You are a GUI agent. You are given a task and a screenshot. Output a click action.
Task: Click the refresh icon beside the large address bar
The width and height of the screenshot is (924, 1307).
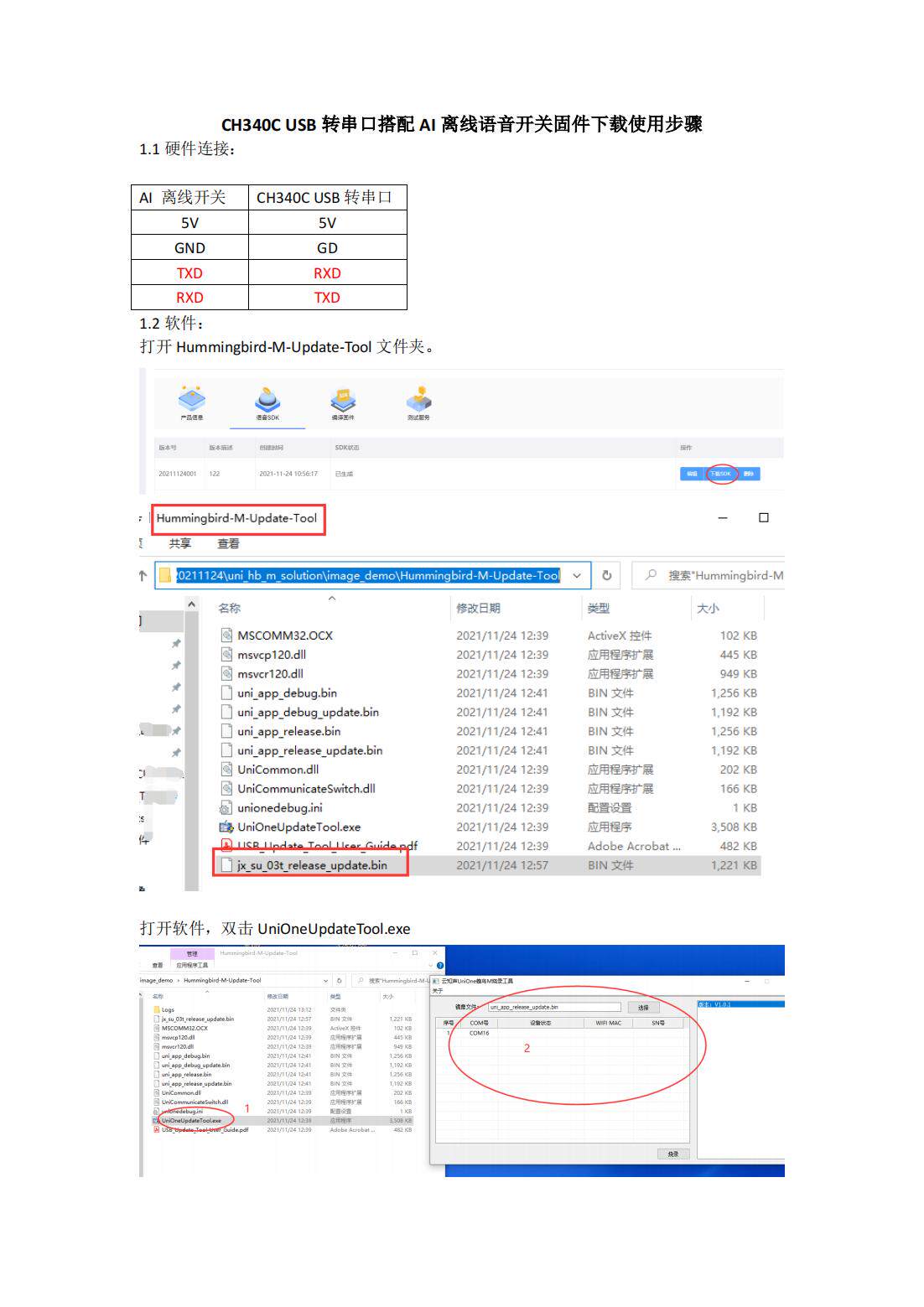click(x=606, y=576)
